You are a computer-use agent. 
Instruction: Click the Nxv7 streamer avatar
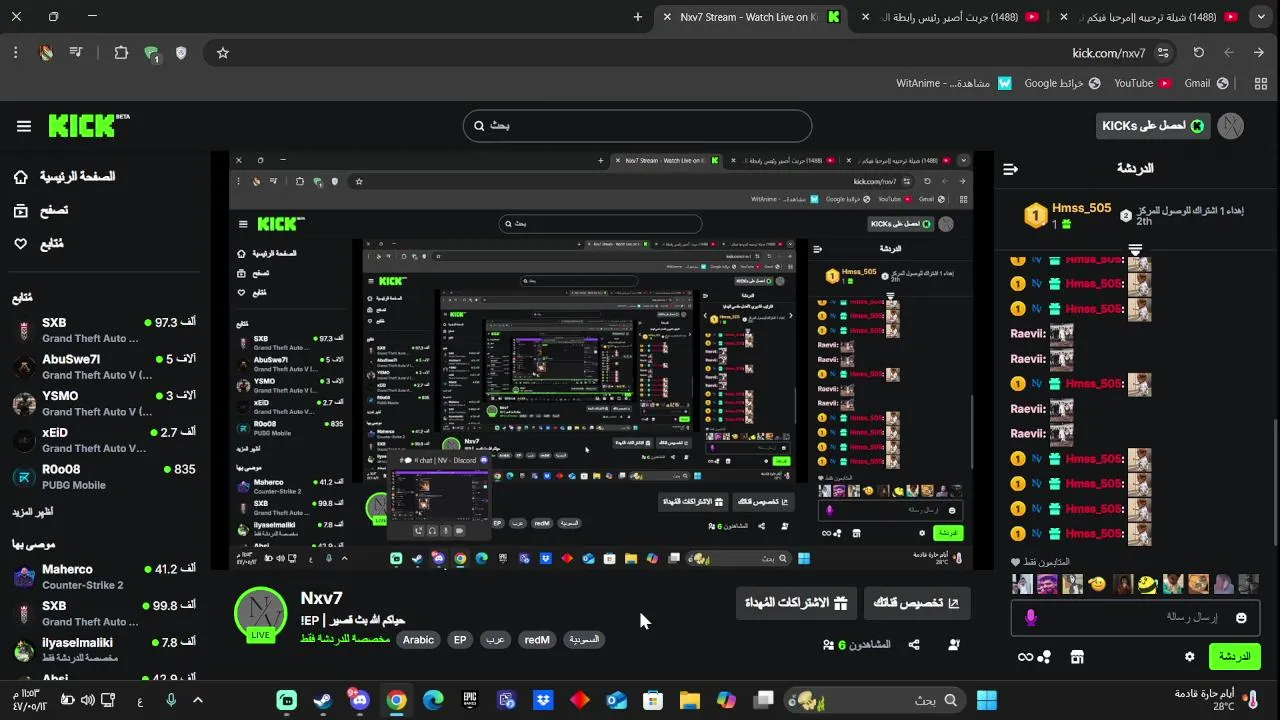coord(260,613)
